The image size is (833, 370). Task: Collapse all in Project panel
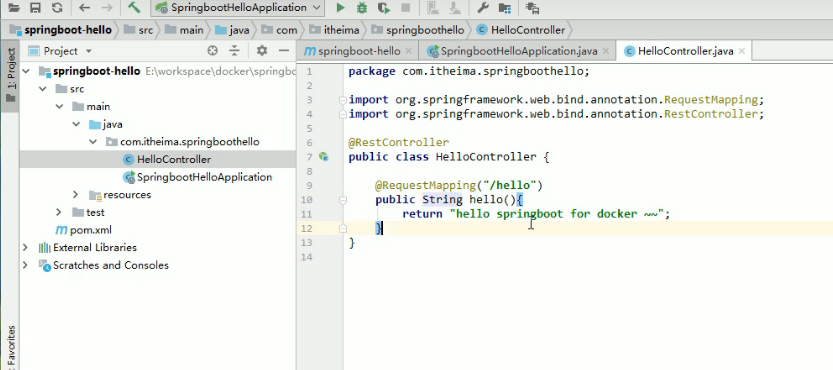(x=234, y=51)
